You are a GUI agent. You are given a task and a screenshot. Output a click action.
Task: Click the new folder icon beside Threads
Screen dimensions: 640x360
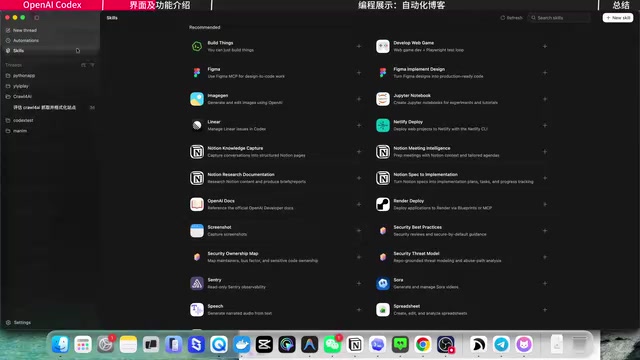(84, 65)
